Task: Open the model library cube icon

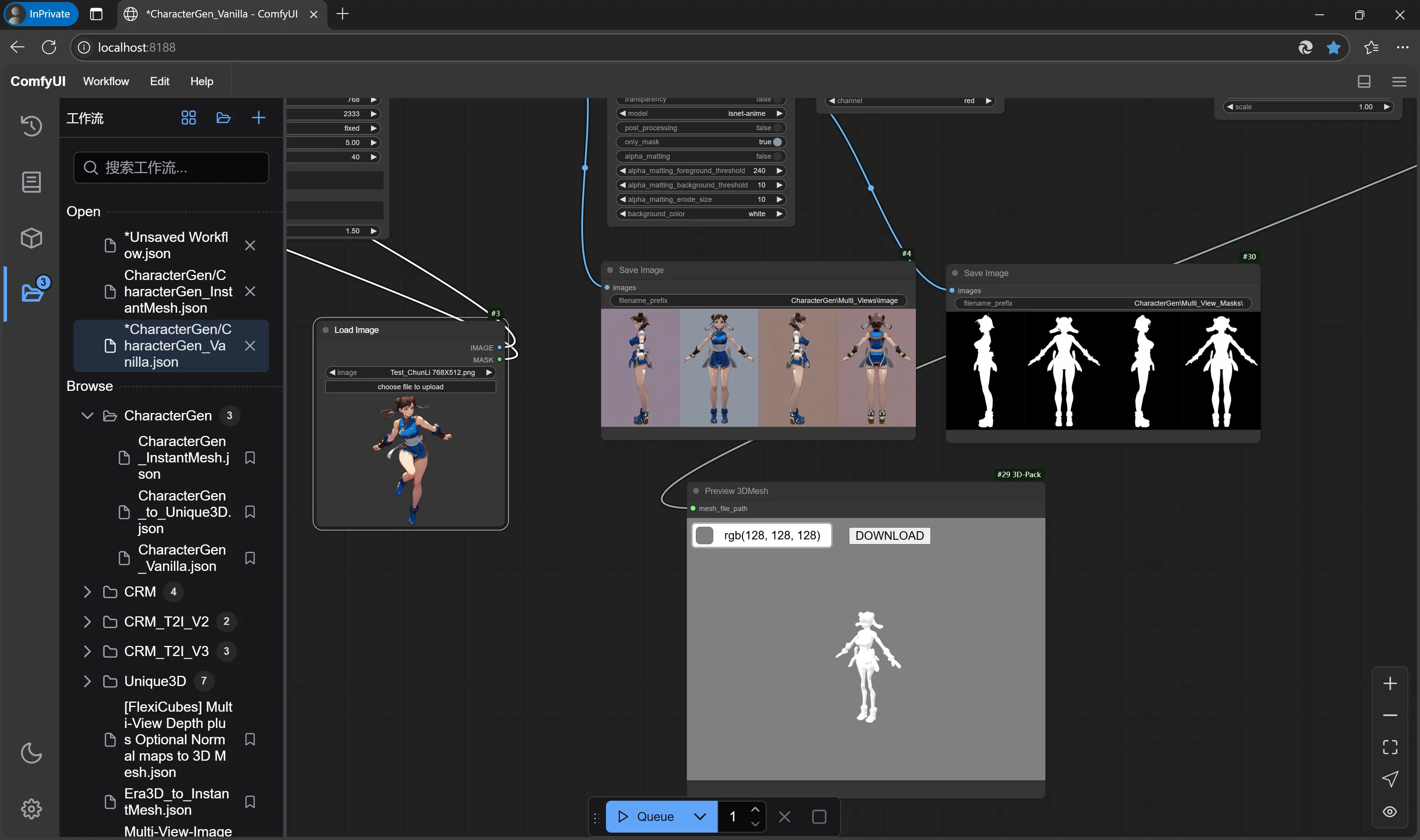Action: (31, 238)
